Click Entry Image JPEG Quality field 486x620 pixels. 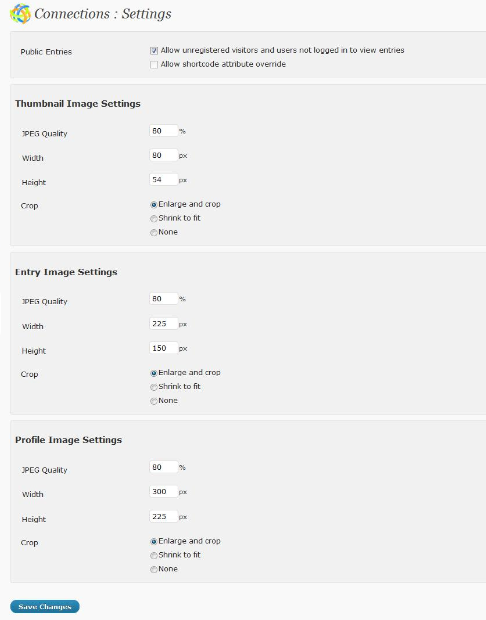point(164,299)
